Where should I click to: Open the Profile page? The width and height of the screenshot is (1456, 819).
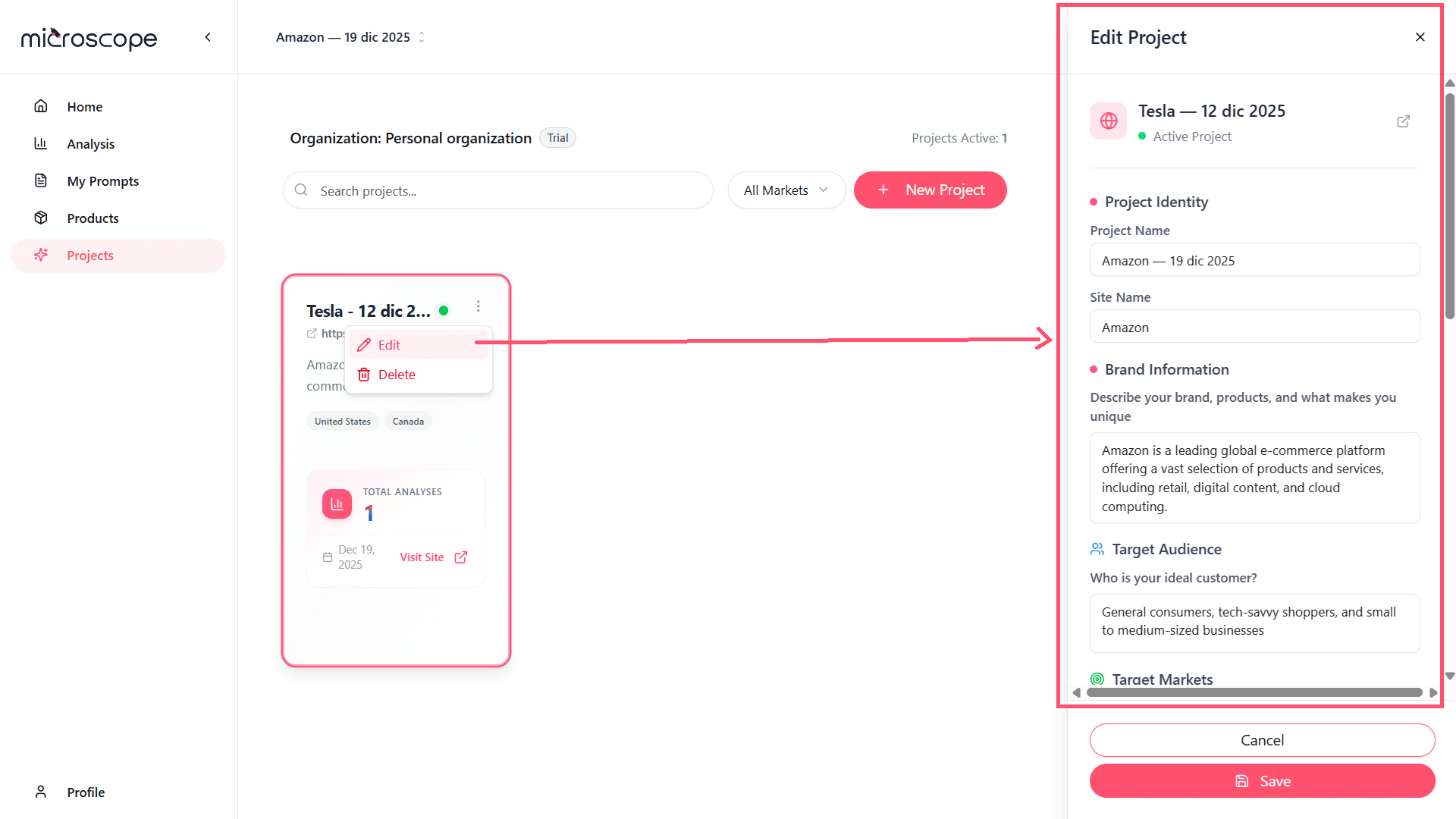(x=86, y=792)
